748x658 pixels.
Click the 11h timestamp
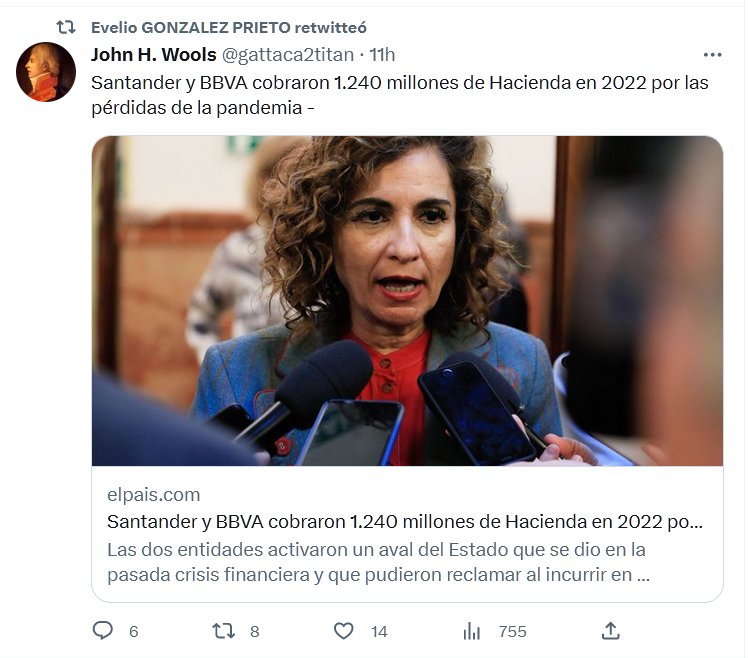pyautogui.click(x=382, y=55)
